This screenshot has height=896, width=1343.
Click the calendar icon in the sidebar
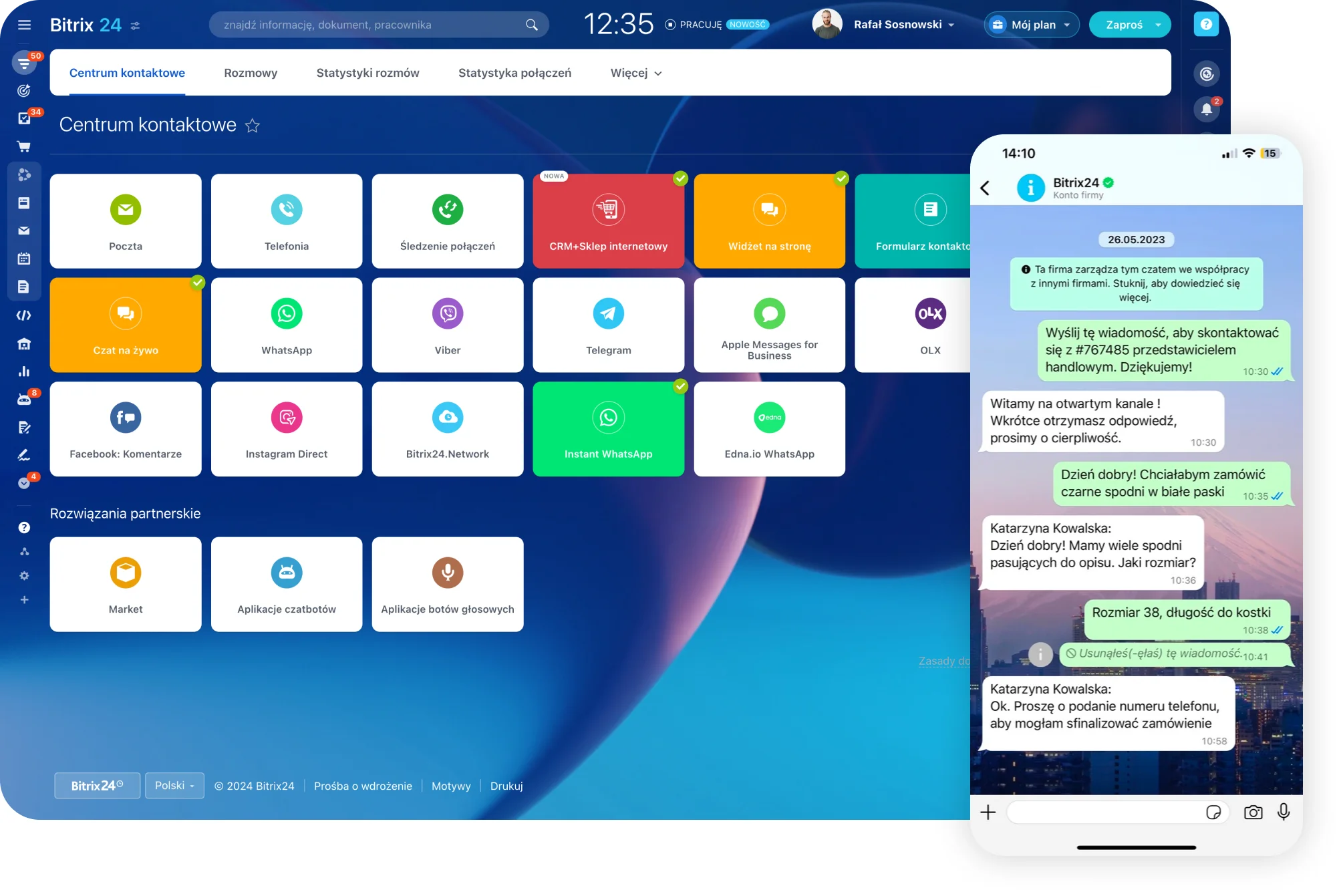tap(24, 257)
